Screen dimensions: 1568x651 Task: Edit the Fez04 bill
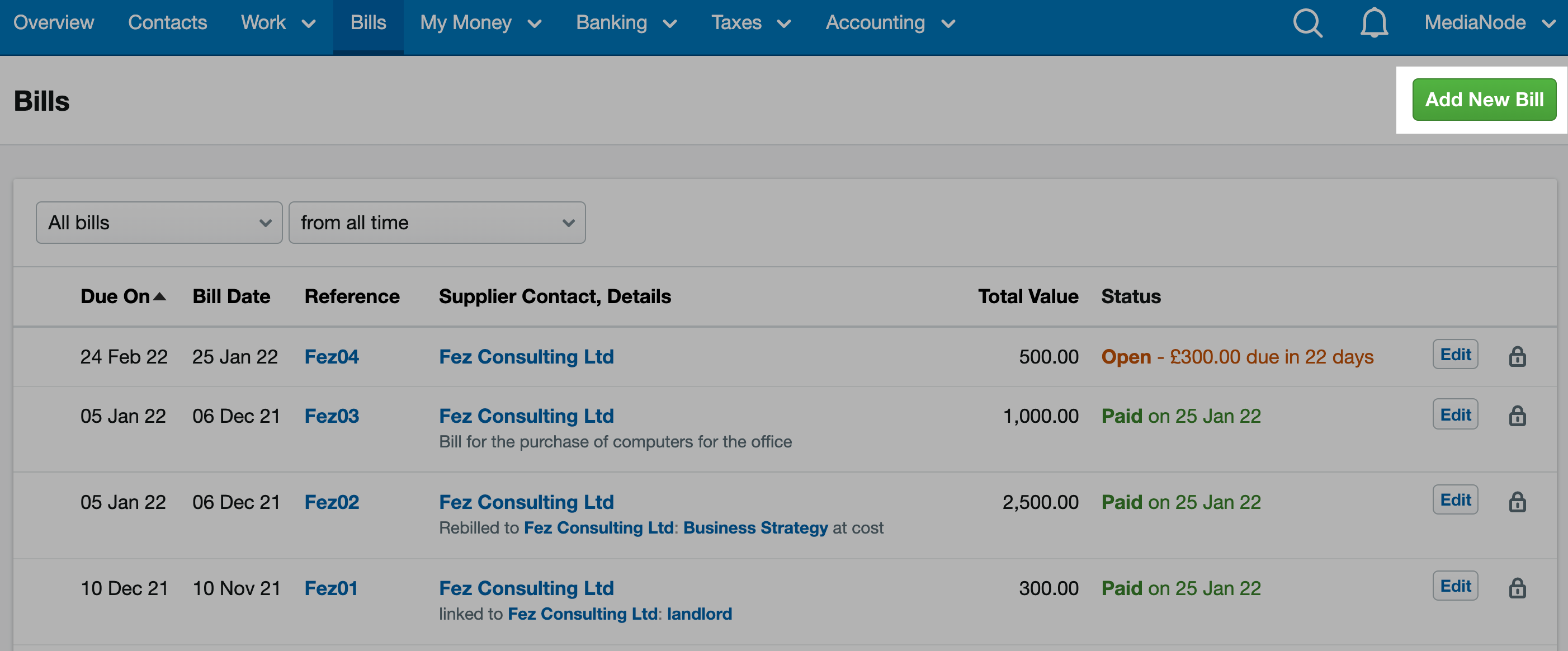[x=1455, y=355]
